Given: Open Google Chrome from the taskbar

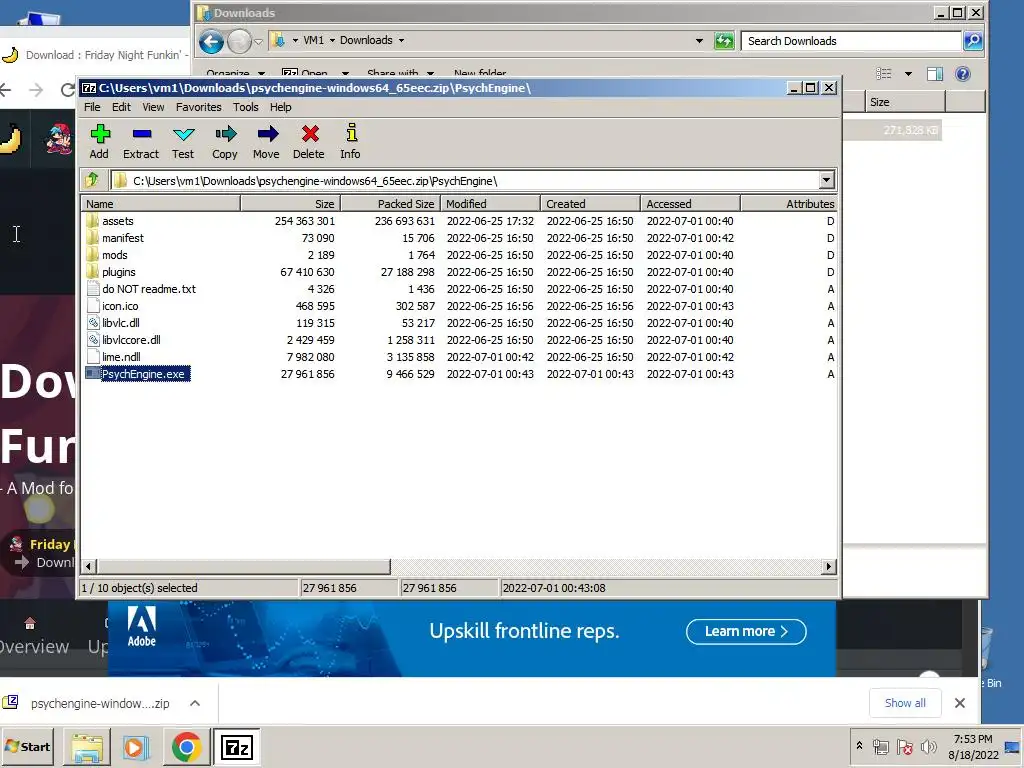Looking at the screenshot, I should [x=186, y=747].
